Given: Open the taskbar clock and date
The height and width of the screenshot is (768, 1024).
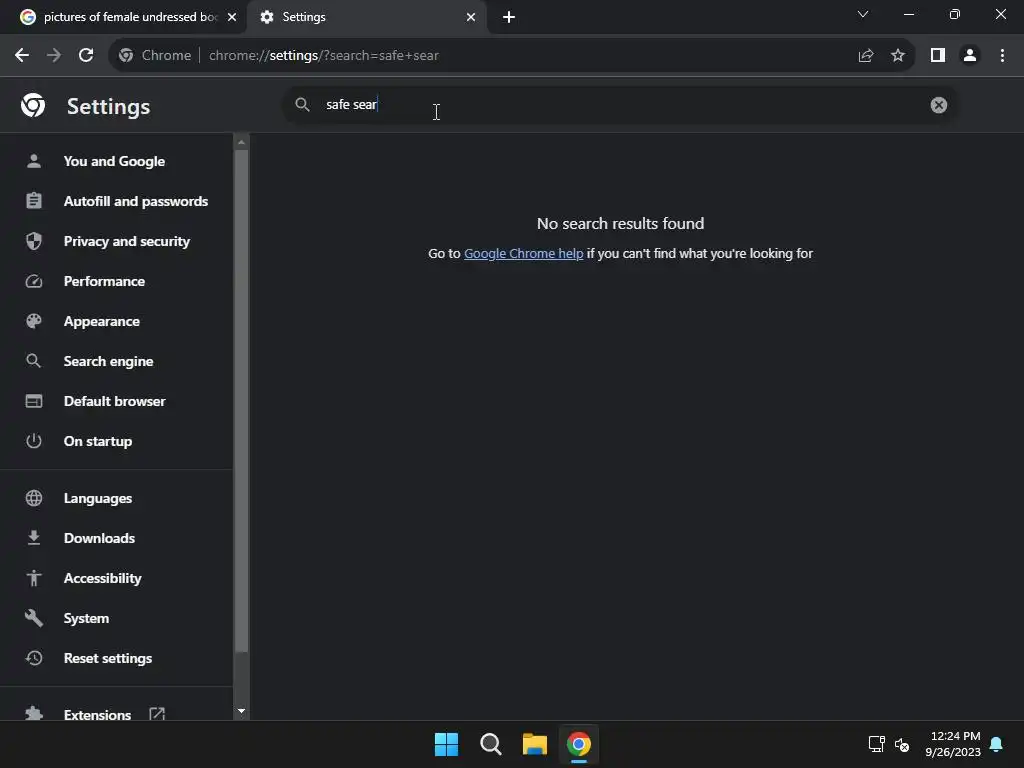Looking at the screenshot, I should click(953, 744).
